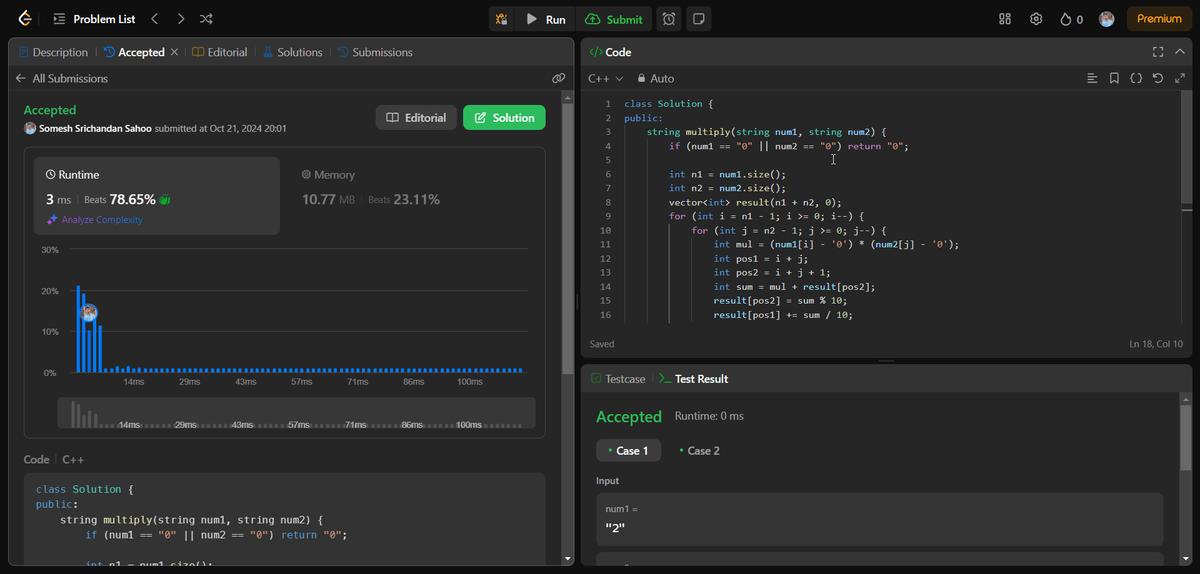Viewport: 1200px width, 574px height.
Task: Click Analyze Complexity link
Action: [x=94, y=220]
